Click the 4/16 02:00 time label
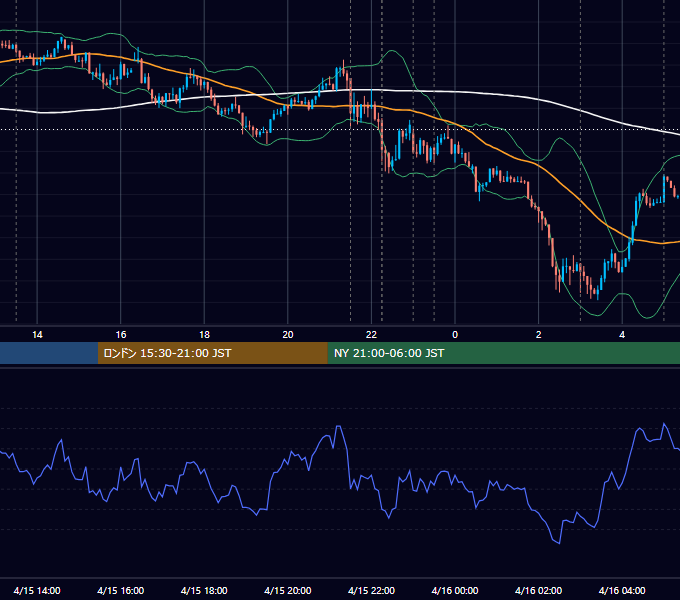680x600 pixels. coord(538,590)
